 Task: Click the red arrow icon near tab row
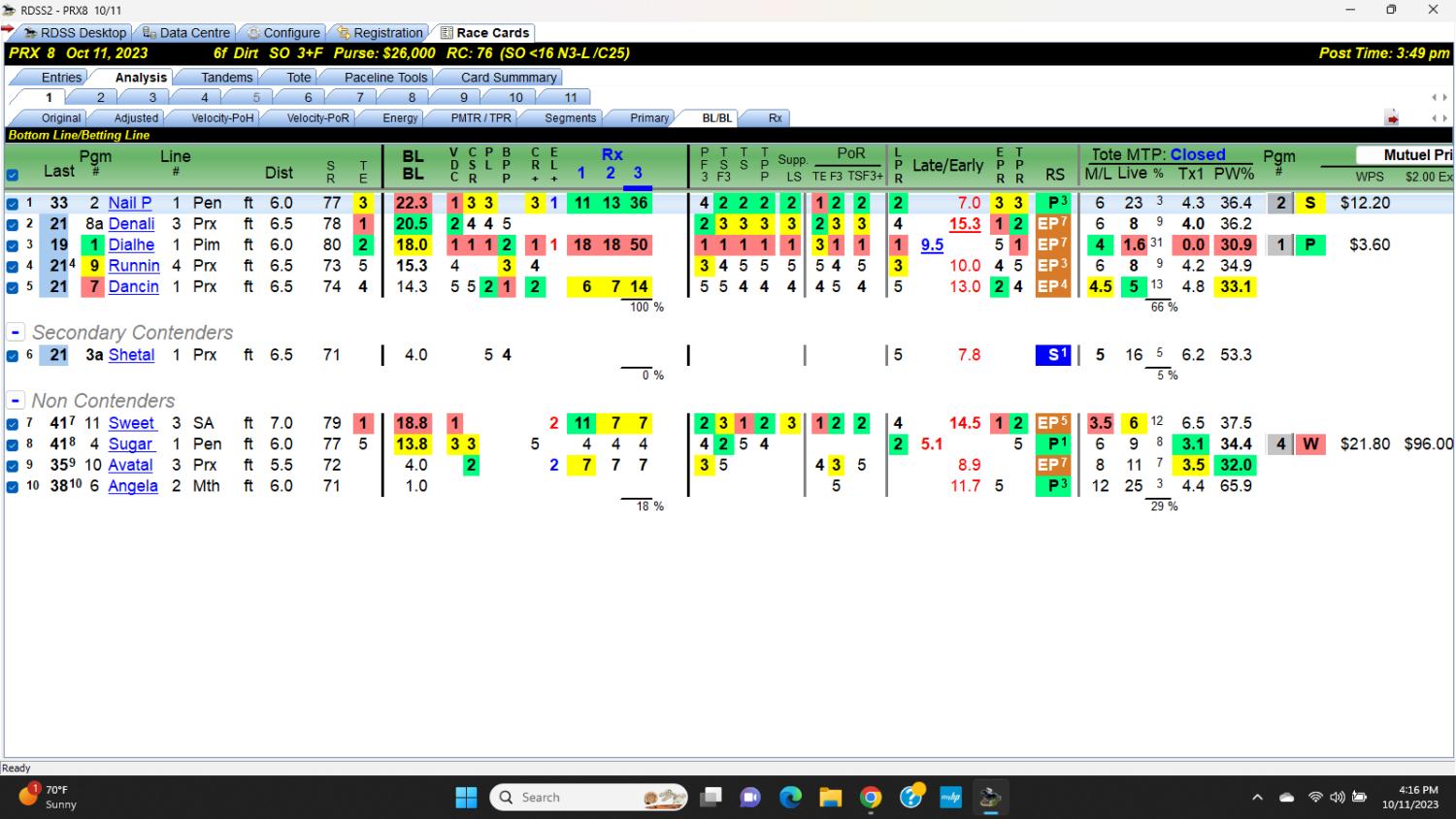tap(1391, 118)
